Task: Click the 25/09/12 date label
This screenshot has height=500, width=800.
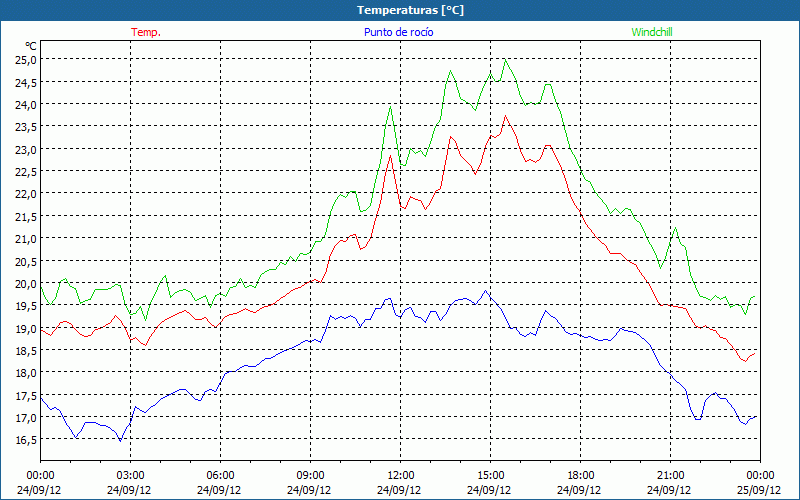Action: click(760, 490)
